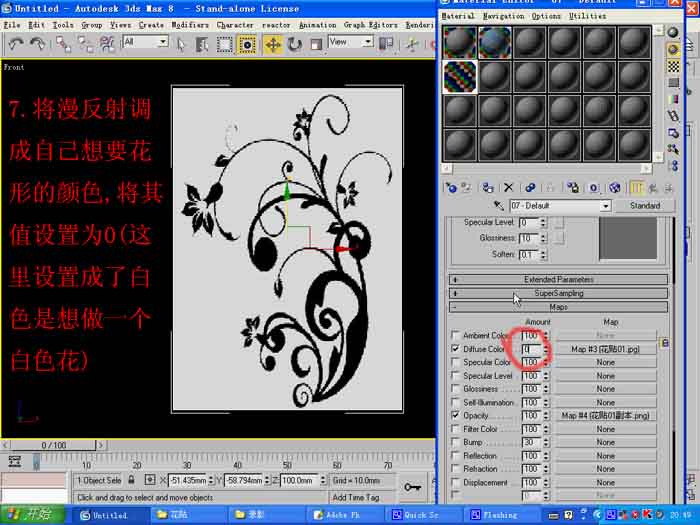Click the Bump map None button

(605, 442)
